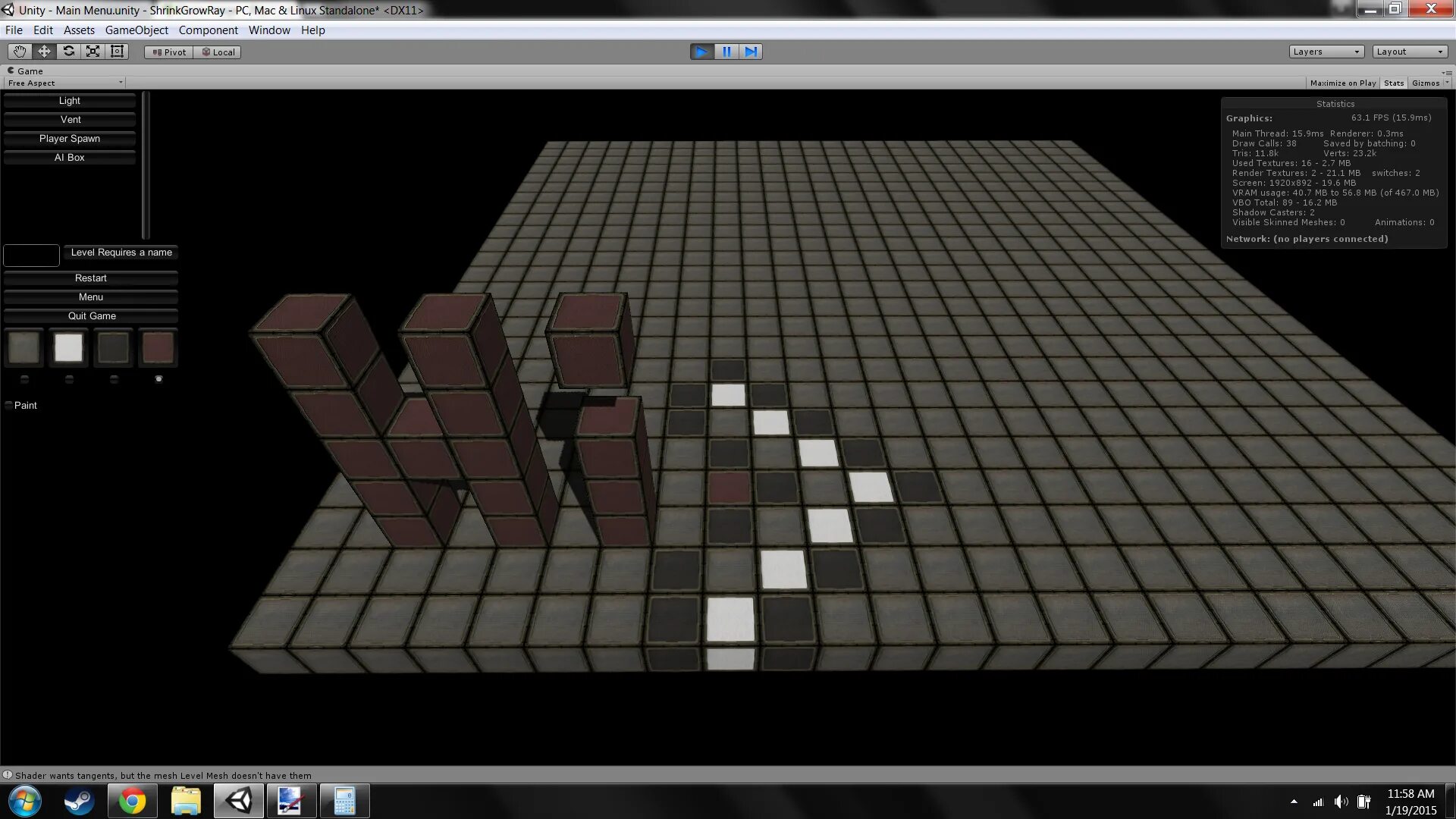
Task: Click the Stats button in game view
Action: point(1394,82)
